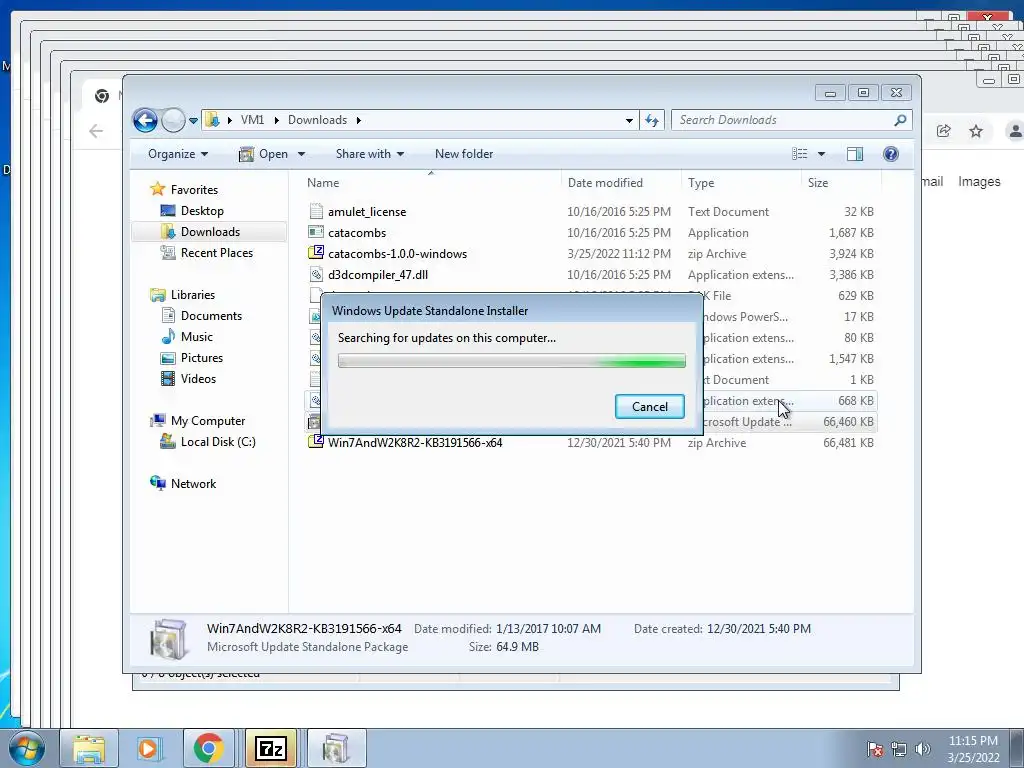Switch to Windows Update installer taskbar item
Image resolution: width=1024 pixels, height=768 pixels.
point(336,748)
